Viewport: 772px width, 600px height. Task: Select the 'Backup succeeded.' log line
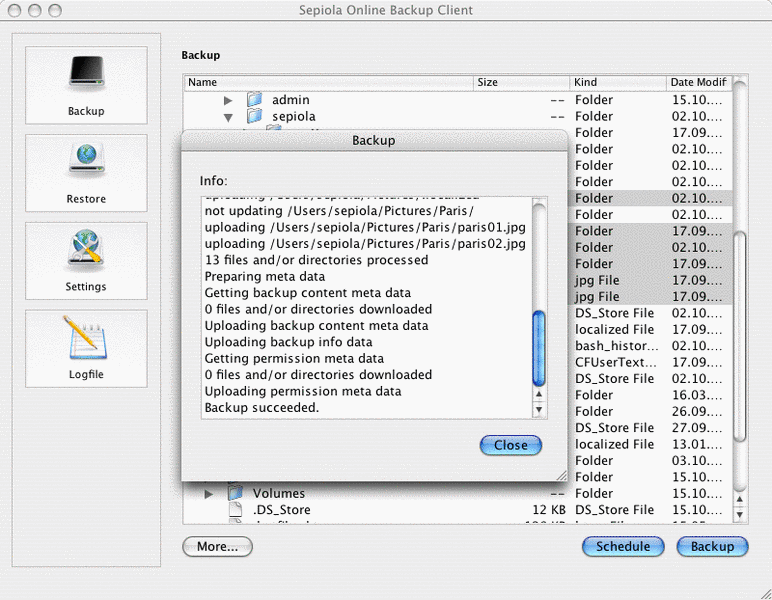[x=262, y=408]
